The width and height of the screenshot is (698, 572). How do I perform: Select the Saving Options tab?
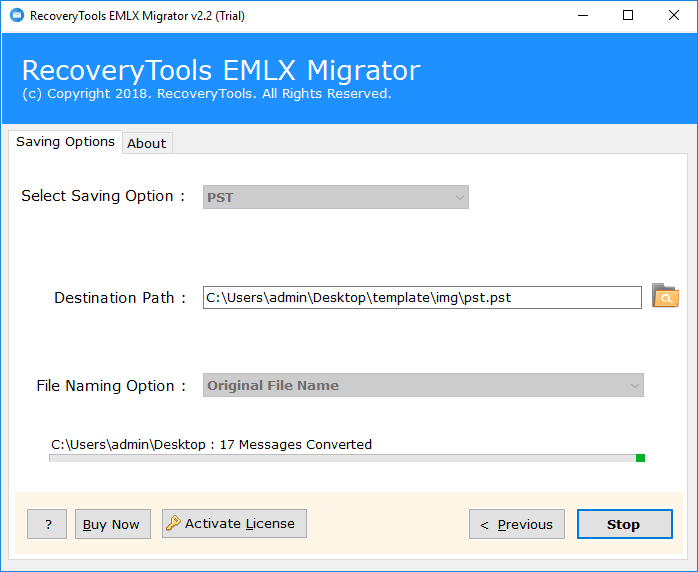[65, 142]
